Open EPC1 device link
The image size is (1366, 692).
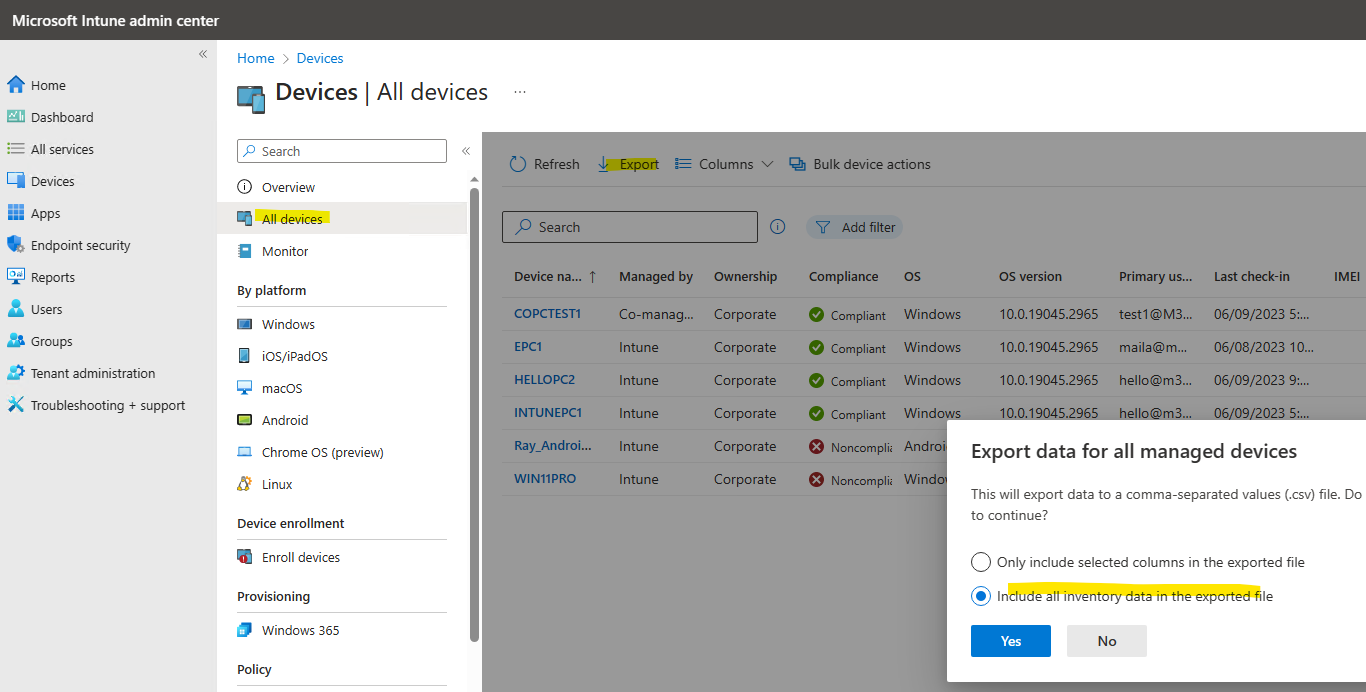click(x=528, y=347)
